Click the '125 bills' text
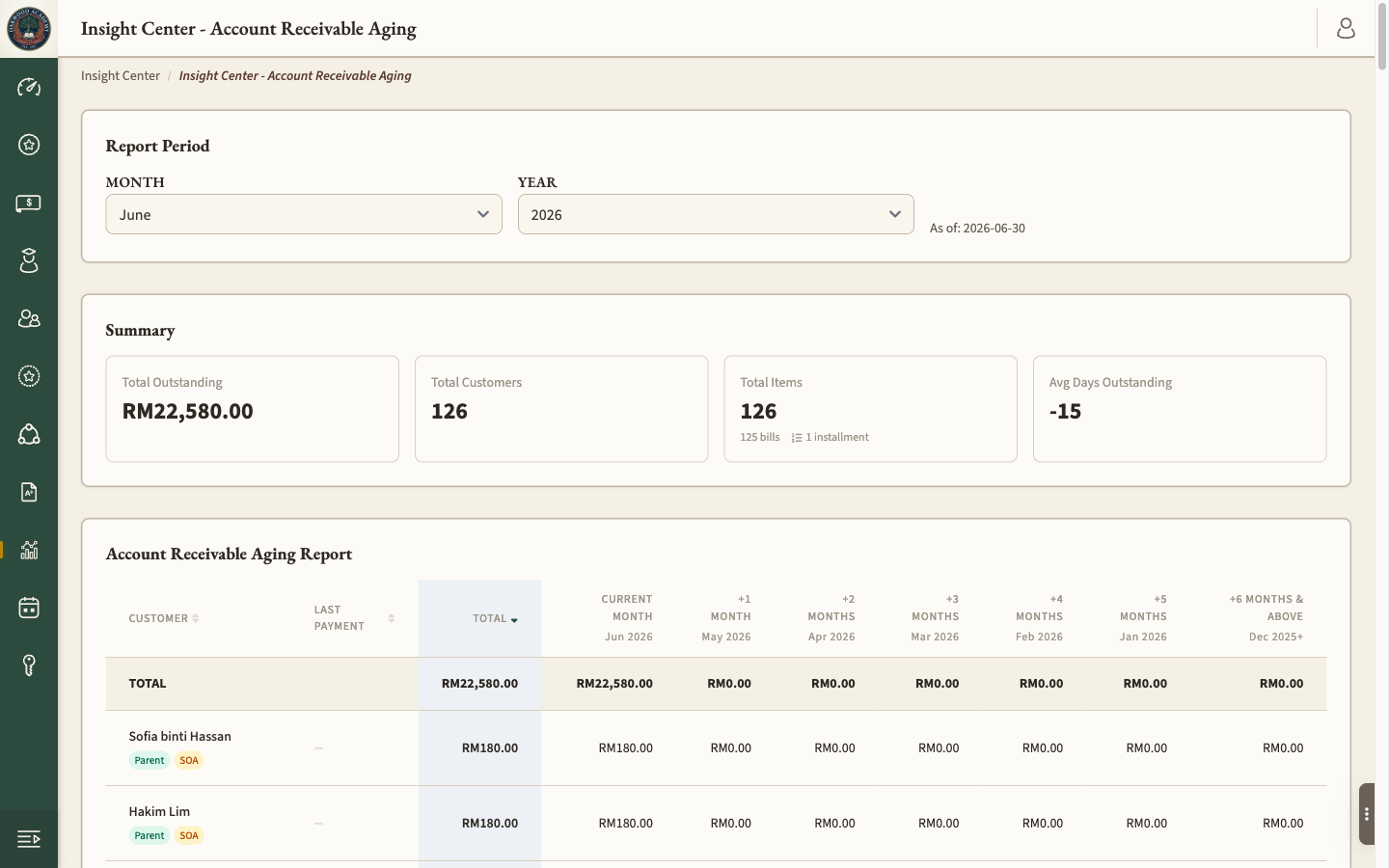 tap(760, 437)
